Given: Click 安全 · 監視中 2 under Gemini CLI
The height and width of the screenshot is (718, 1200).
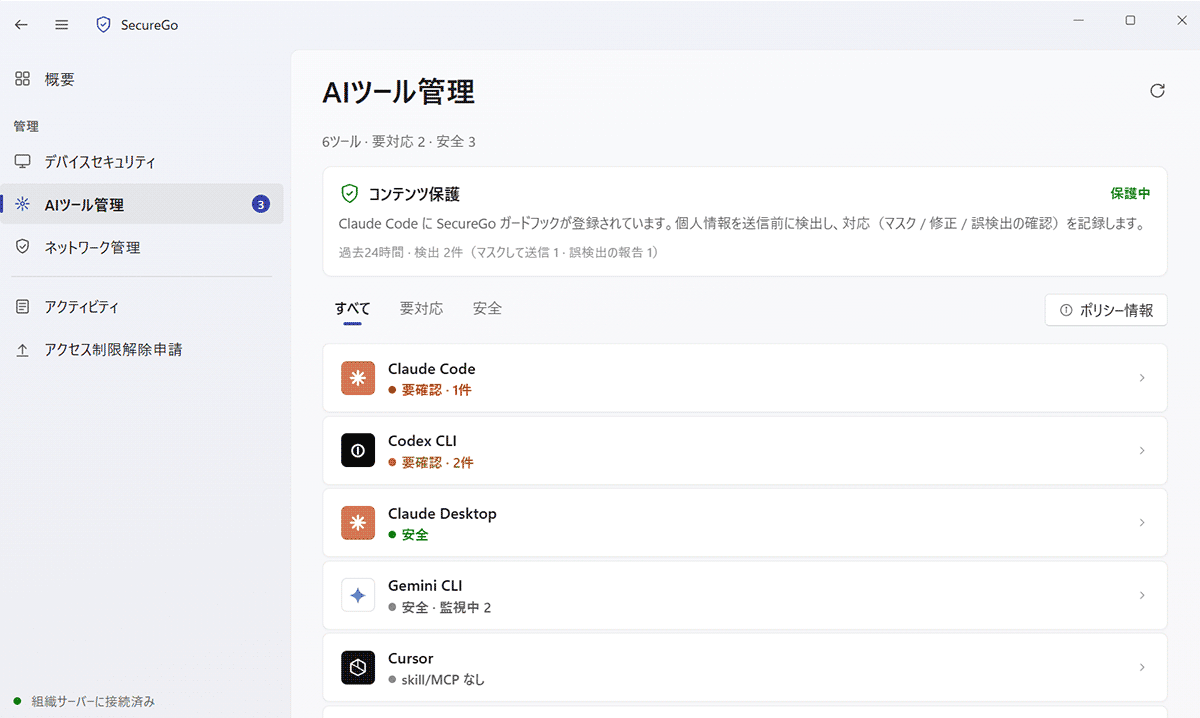Looking at the screenshot, I should (x=446, y=607).
